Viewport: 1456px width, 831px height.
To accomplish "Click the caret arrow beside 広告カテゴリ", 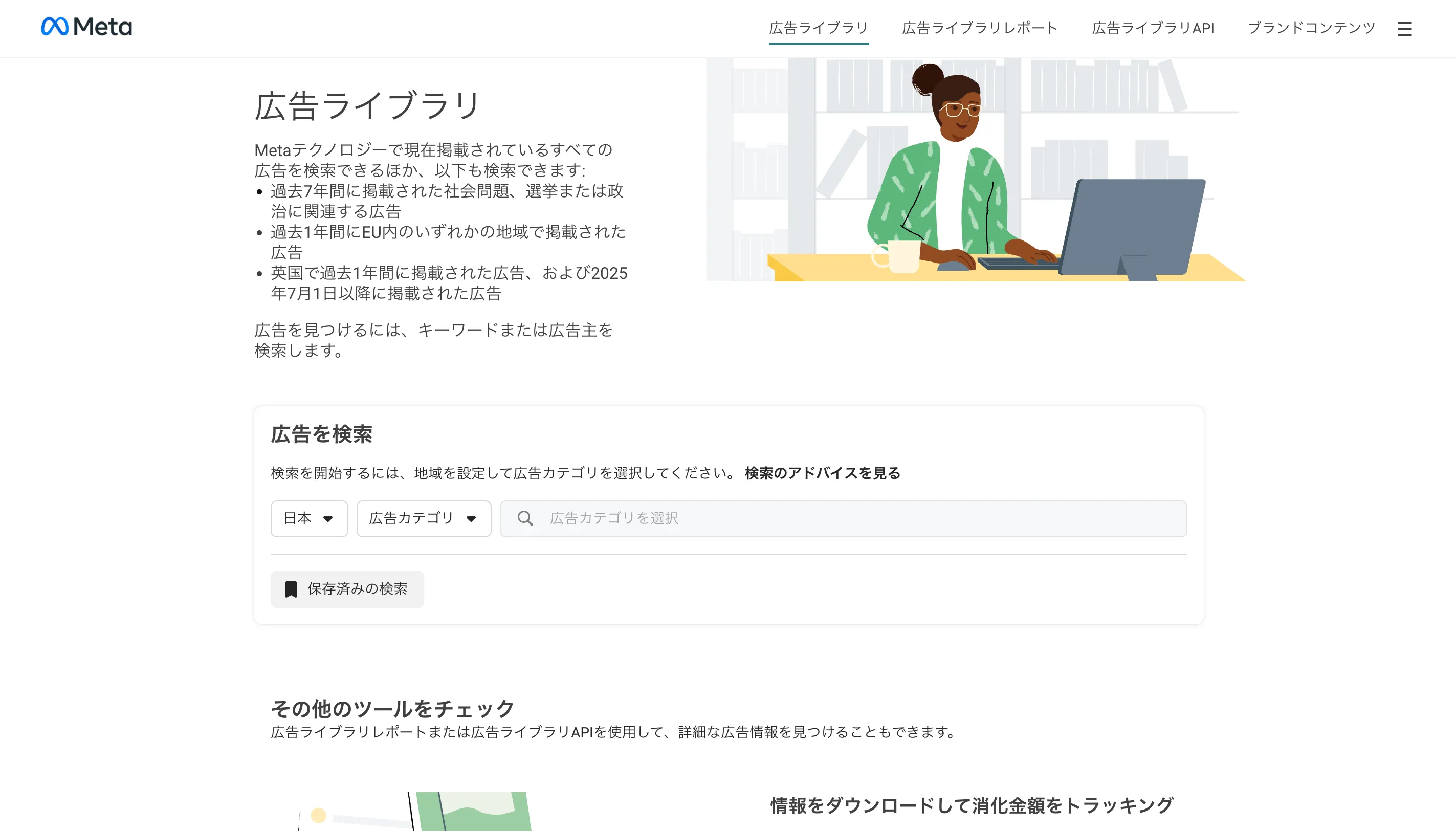I will coord(471,519).
